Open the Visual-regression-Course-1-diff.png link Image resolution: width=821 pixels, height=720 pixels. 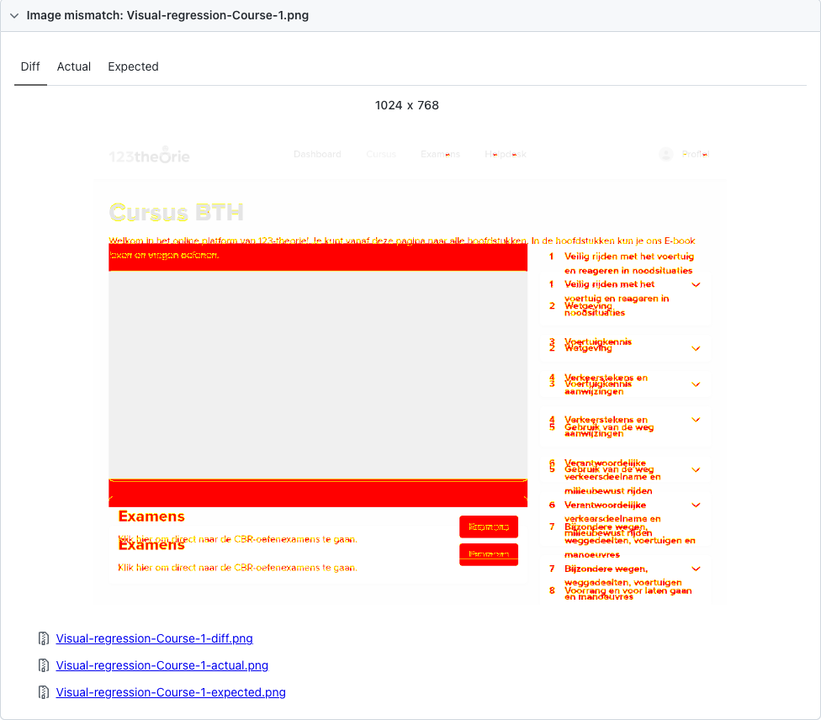[x=154, y=638]
